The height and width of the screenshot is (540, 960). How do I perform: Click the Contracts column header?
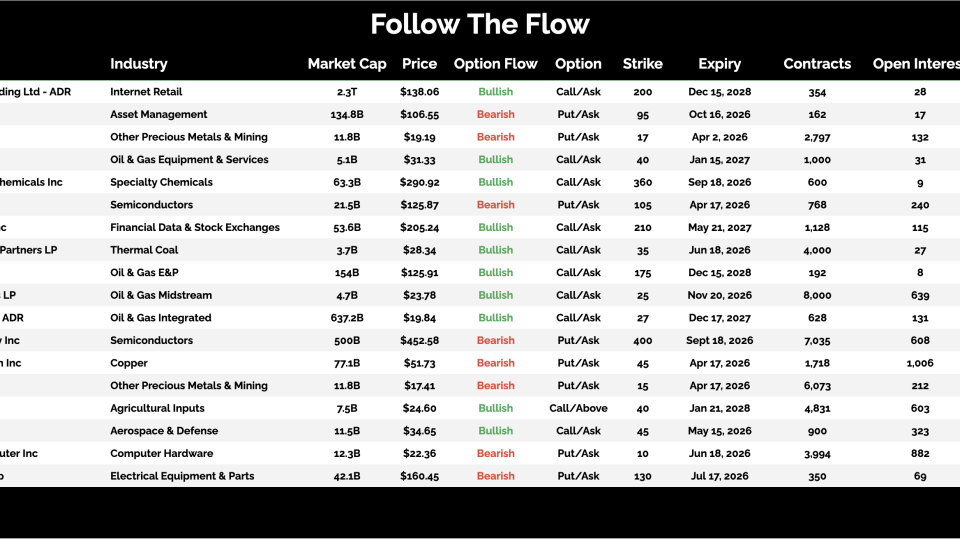(817, 64)
